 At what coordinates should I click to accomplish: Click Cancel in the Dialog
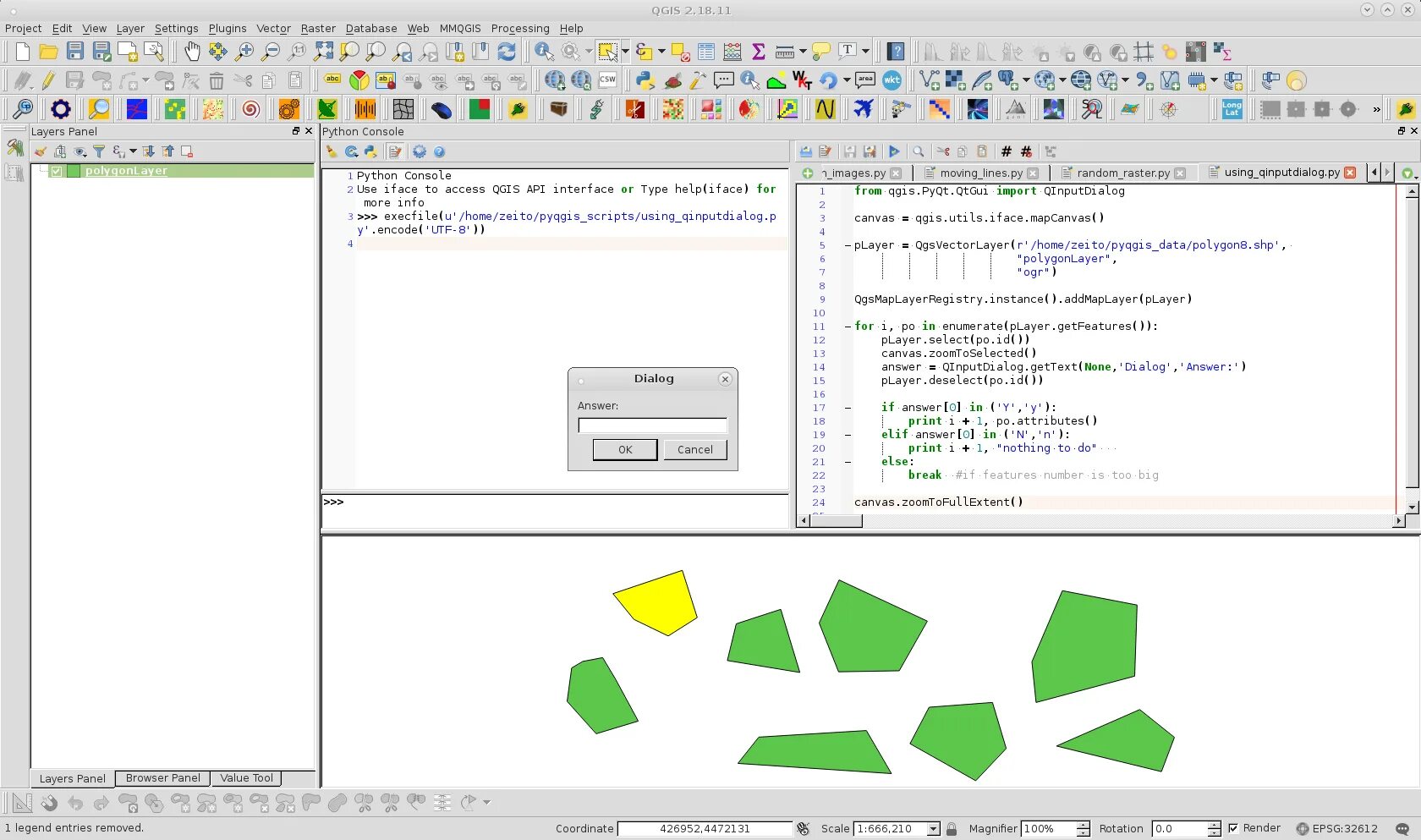695,449
